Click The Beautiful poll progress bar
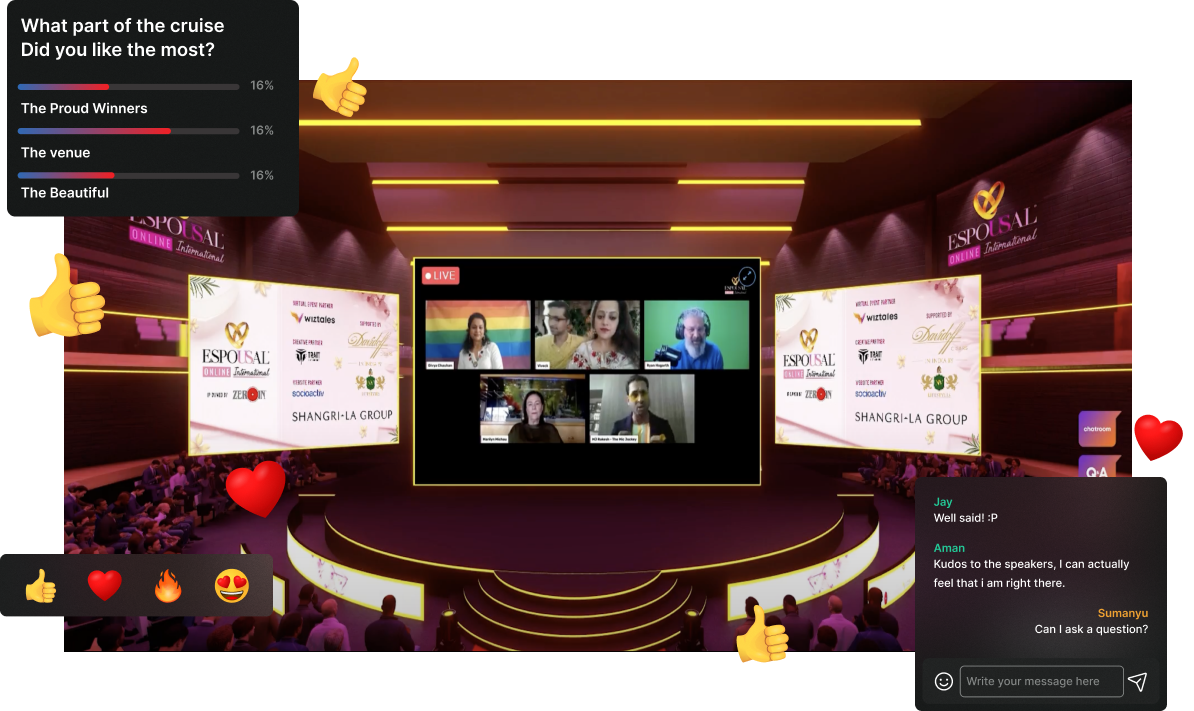Image resolution: width=1194 pixels, height=711 pixels. 129,176
